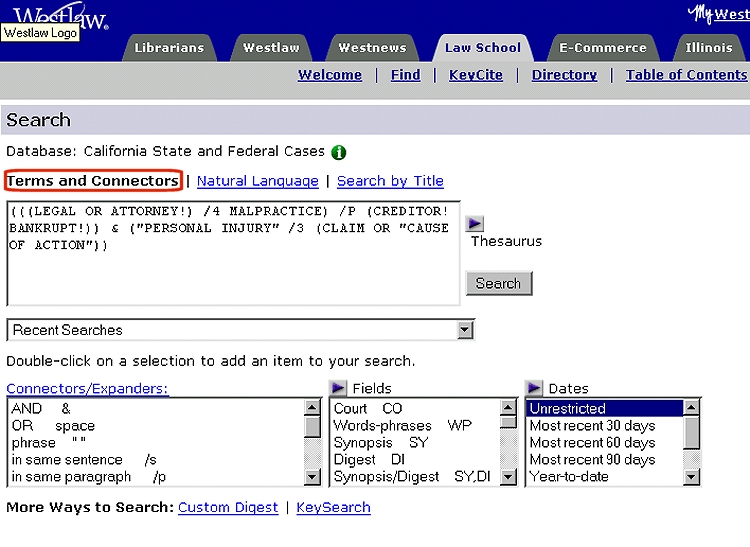Select the Court CO field
This screenshot has height=547, width=750.
tap(415, 409)
